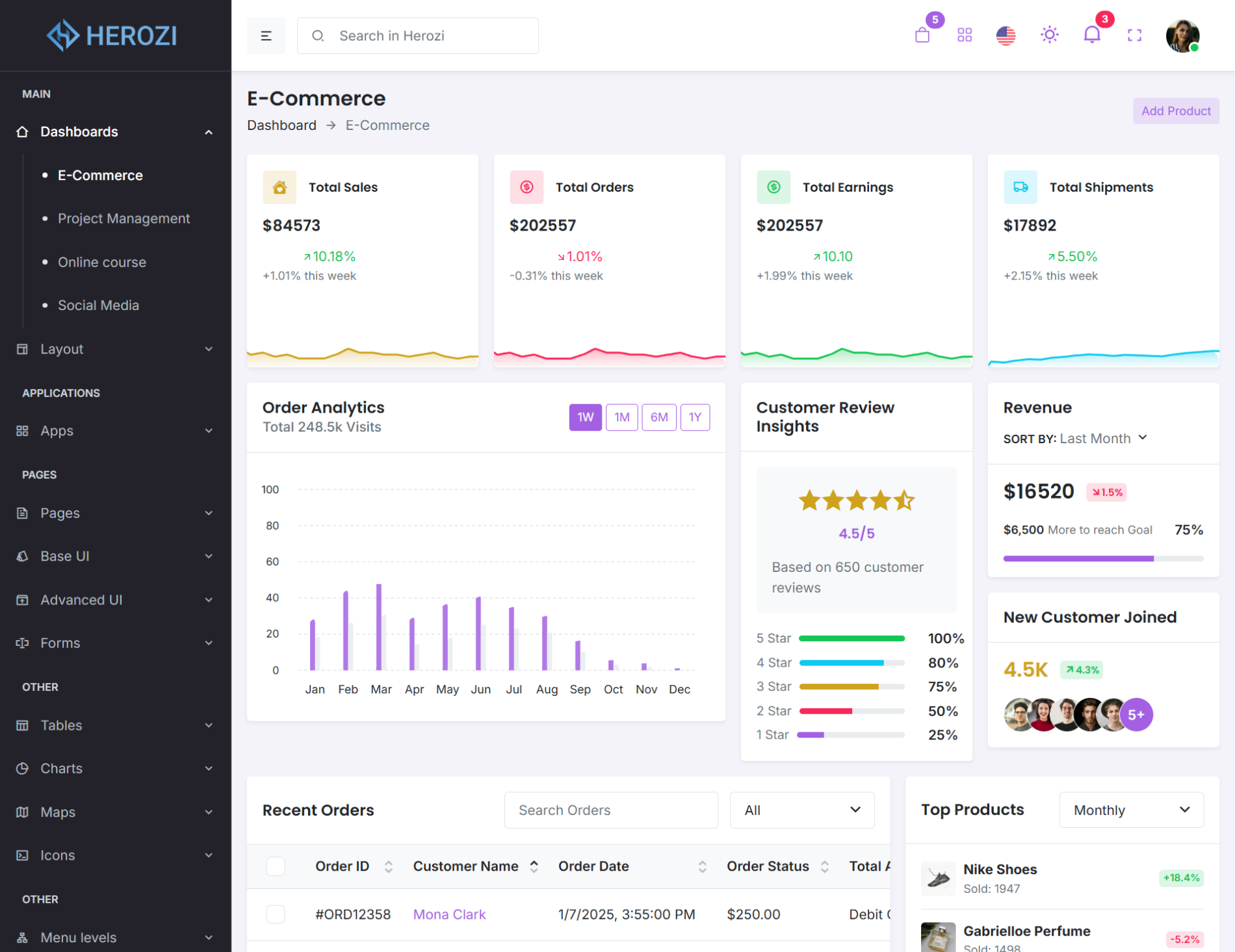Click the search magnifier icon
The image size is (1235, 952).
318,36
